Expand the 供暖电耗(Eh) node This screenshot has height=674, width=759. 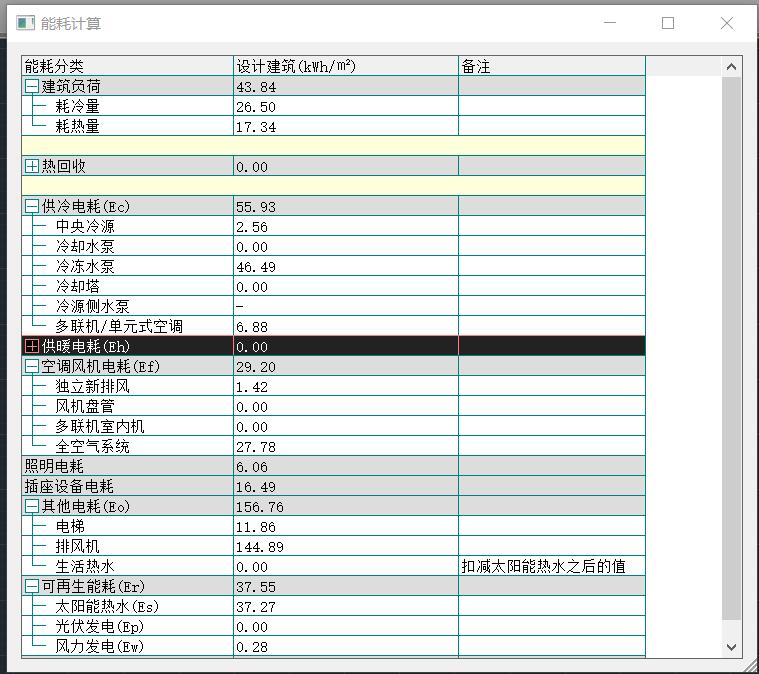pos(32,347)
